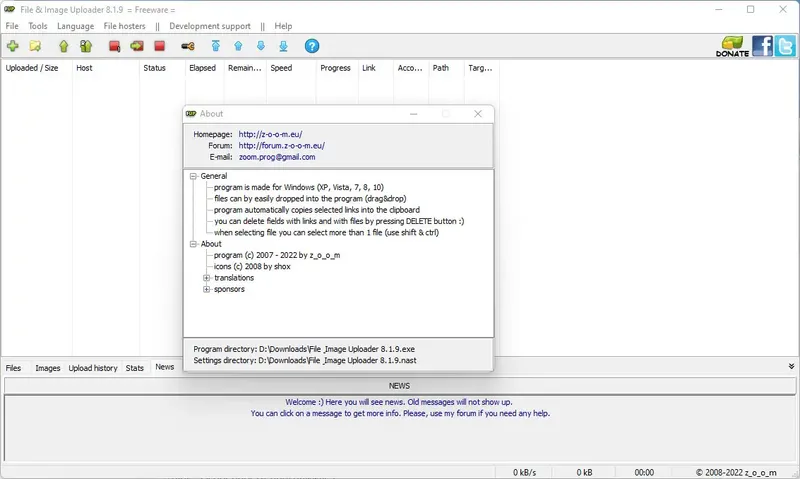Image resolution: width=800 pixels, height=479 pixels.
Task: Switch to the Files tab
Action: click(x=13, y=368)
